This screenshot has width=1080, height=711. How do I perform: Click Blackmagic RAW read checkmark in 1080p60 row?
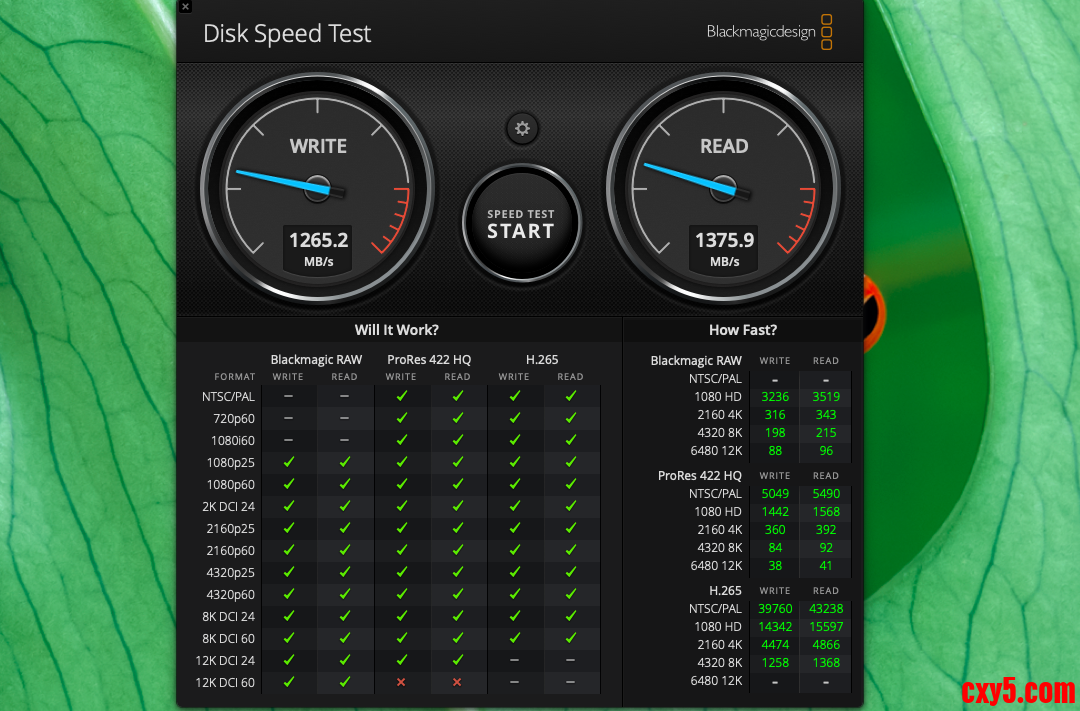click(344, 484)
